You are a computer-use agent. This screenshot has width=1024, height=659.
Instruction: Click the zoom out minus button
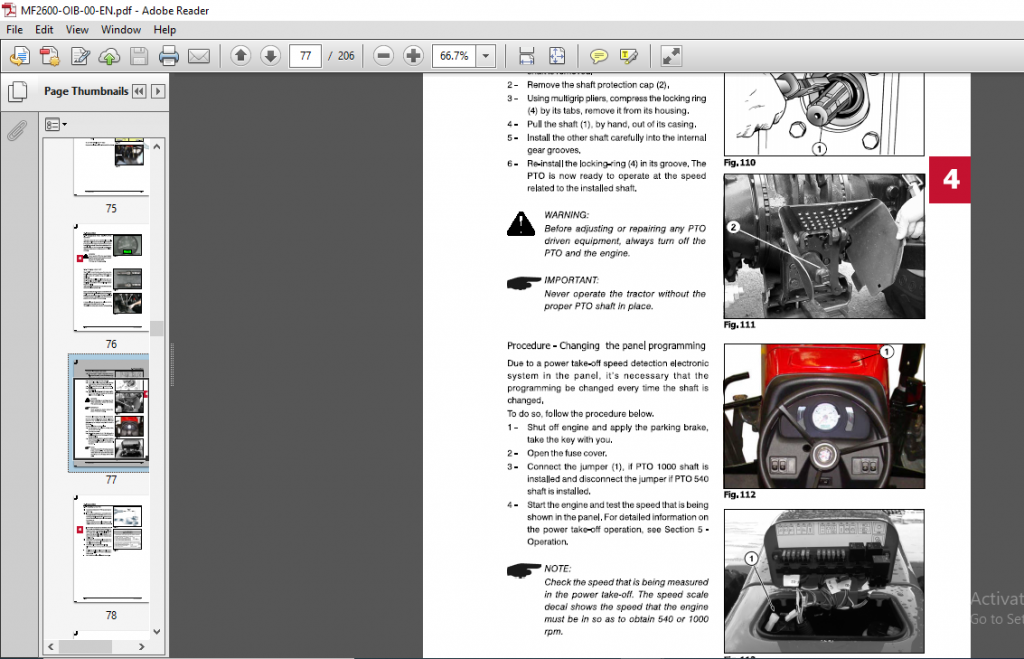tap(383, 56)
